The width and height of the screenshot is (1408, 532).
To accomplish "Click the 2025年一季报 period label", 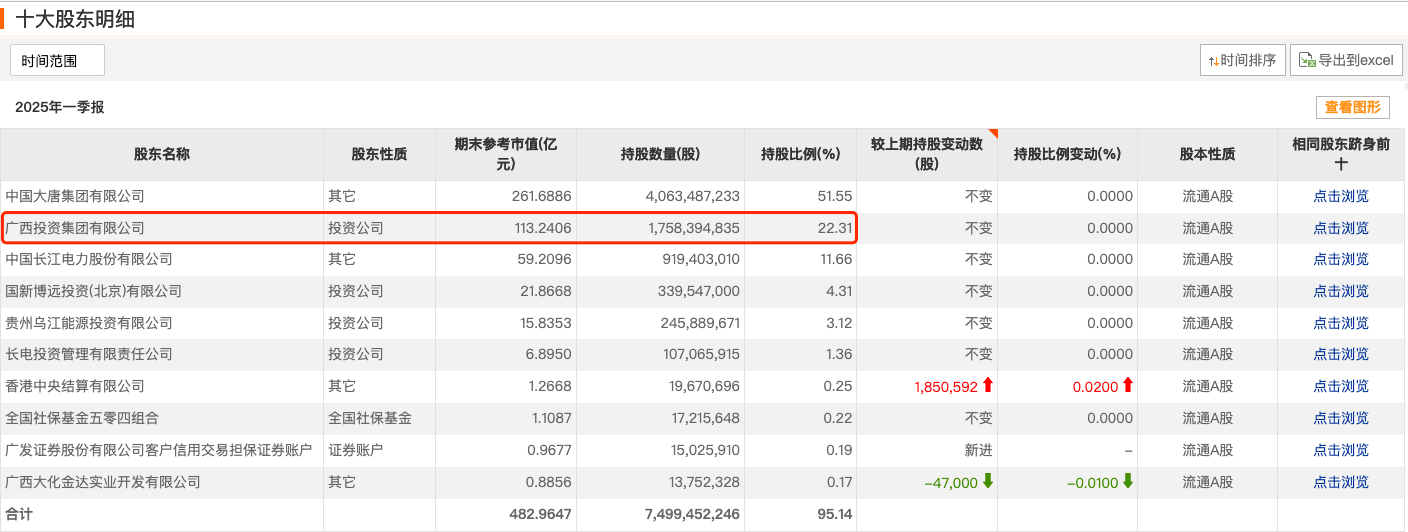I will [60, 107].
